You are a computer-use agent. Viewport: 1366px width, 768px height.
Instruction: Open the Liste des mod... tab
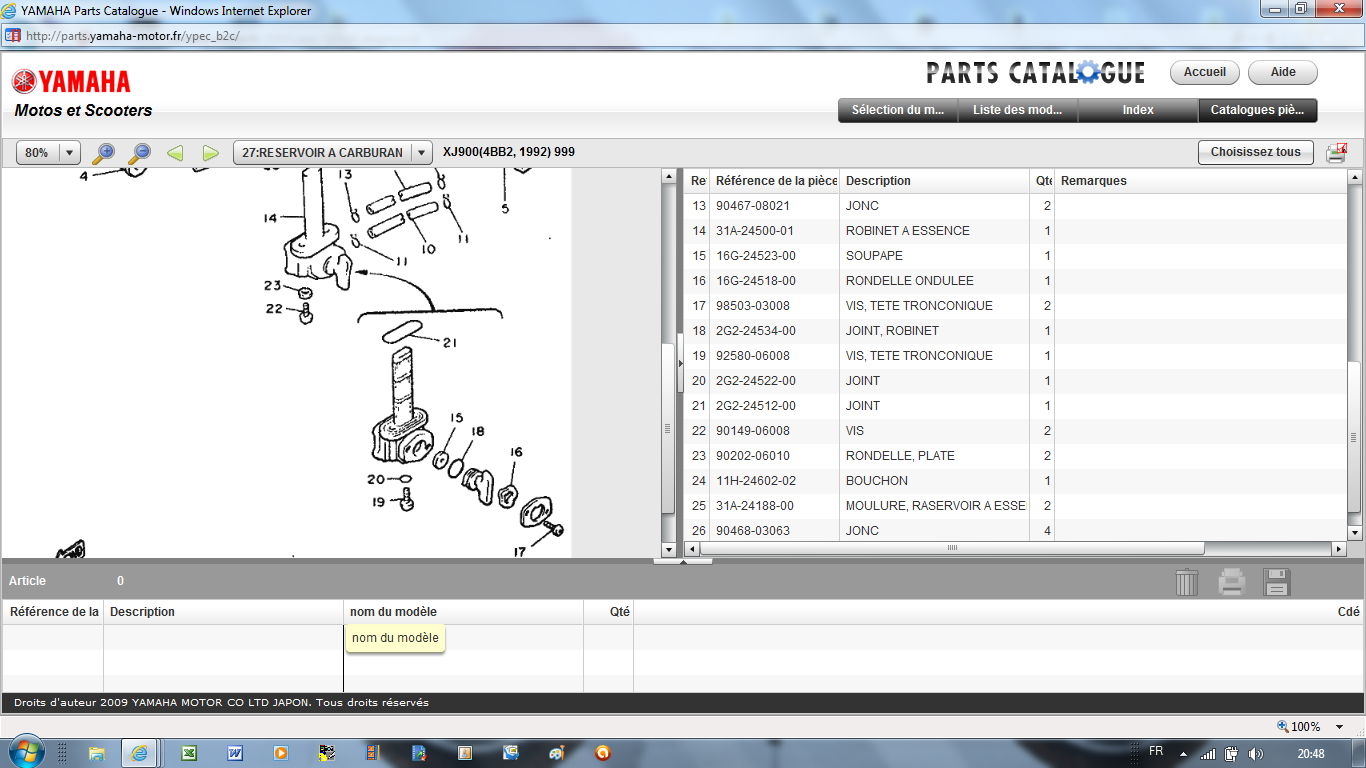pos(1018,110)
